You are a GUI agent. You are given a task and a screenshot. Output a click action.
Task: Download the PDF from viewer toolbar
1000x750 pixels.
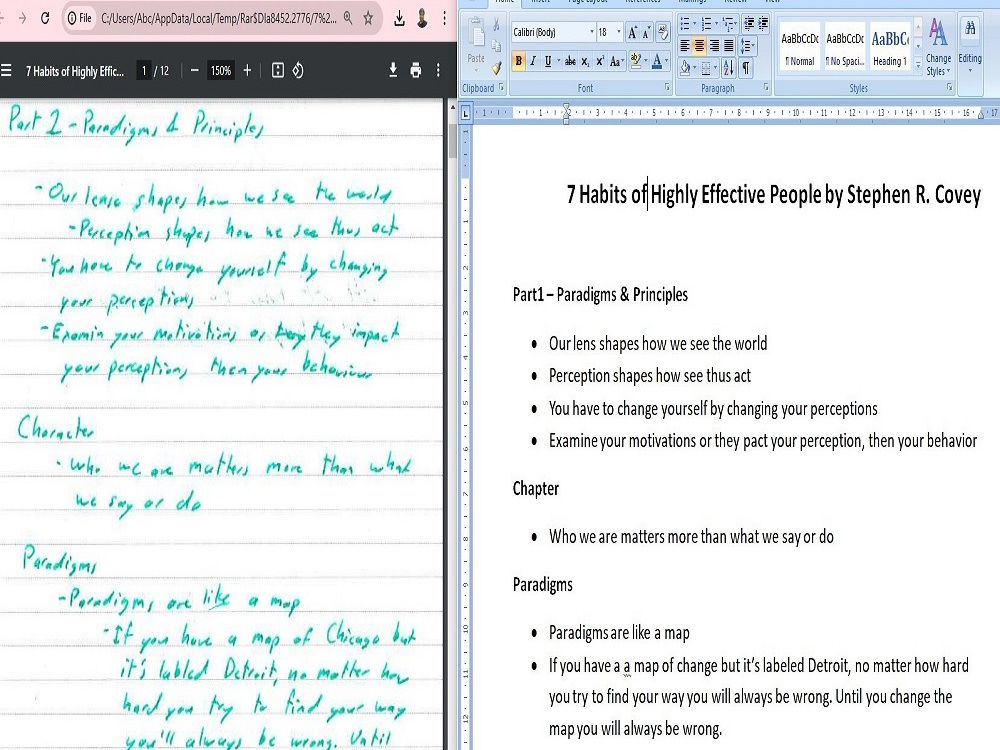393,70
